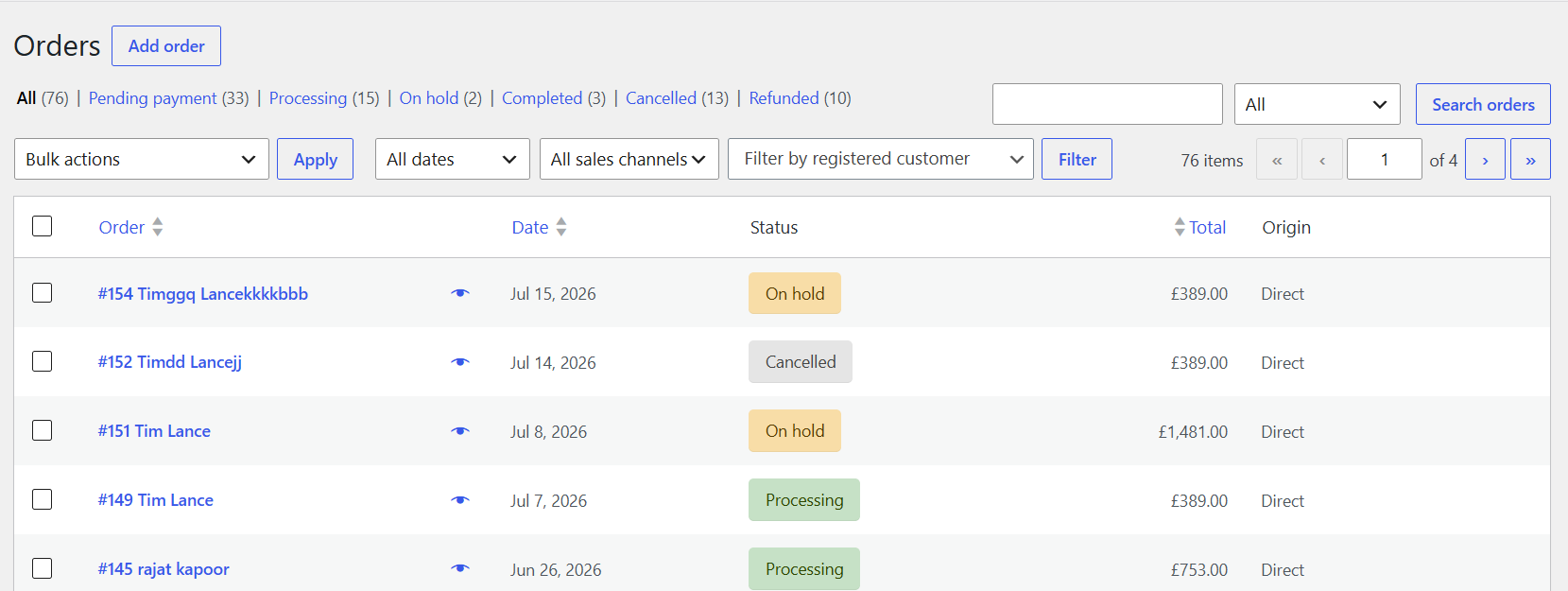This screenshot has width=1568, height=591.
Task: Preview order #151 Tim Lance eye icon
Action: (x=460, y=431)
